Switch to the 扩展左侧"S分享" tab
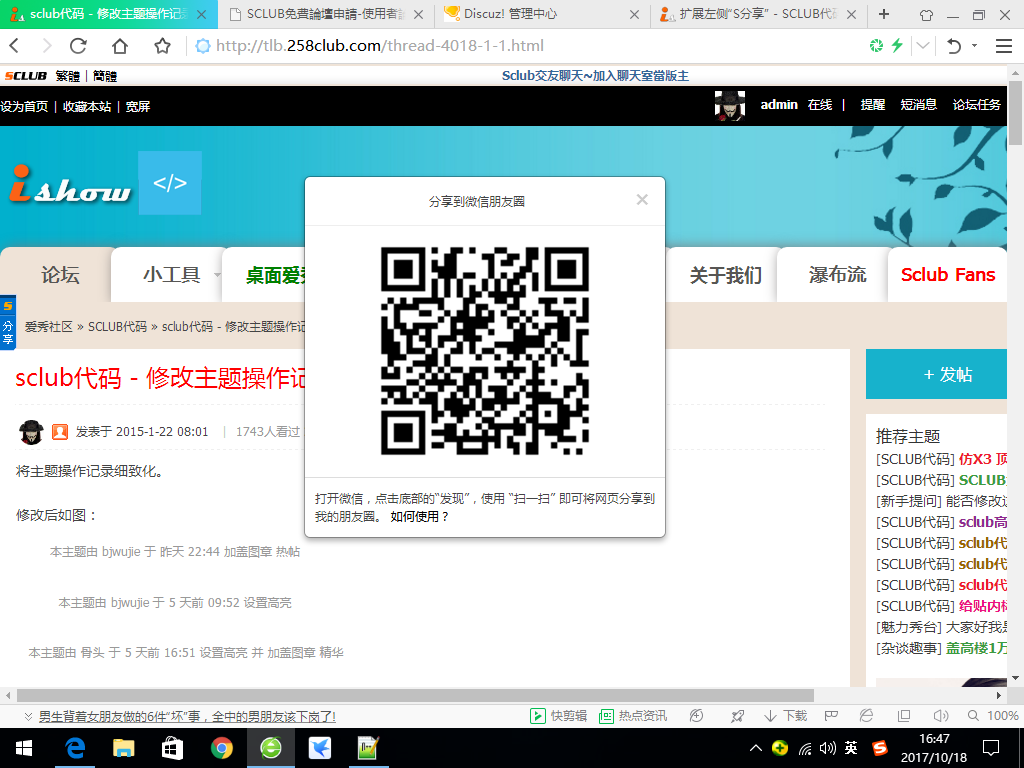Screen dimensions: 1024x768 tap(758, 14)
